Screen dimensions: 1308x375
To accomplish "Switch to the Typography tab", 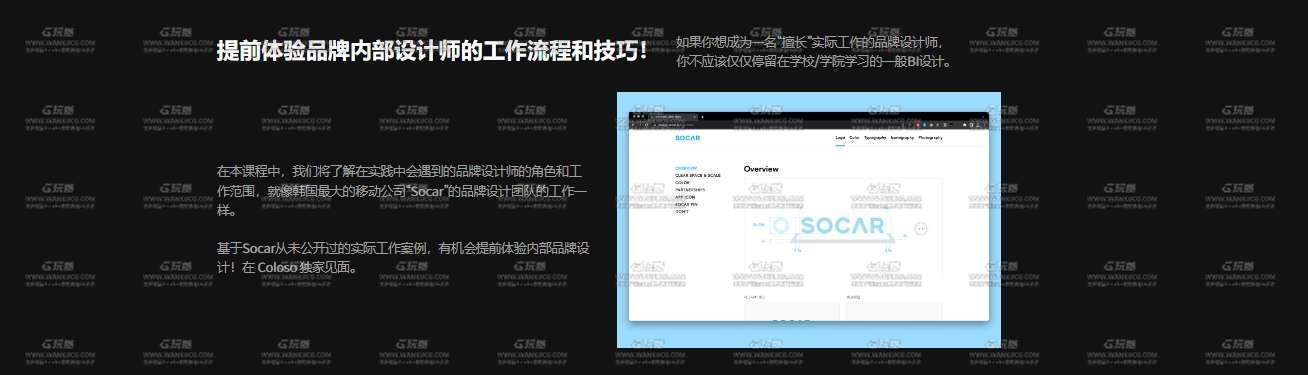I will pyautogui.click(x=875, y=138).
